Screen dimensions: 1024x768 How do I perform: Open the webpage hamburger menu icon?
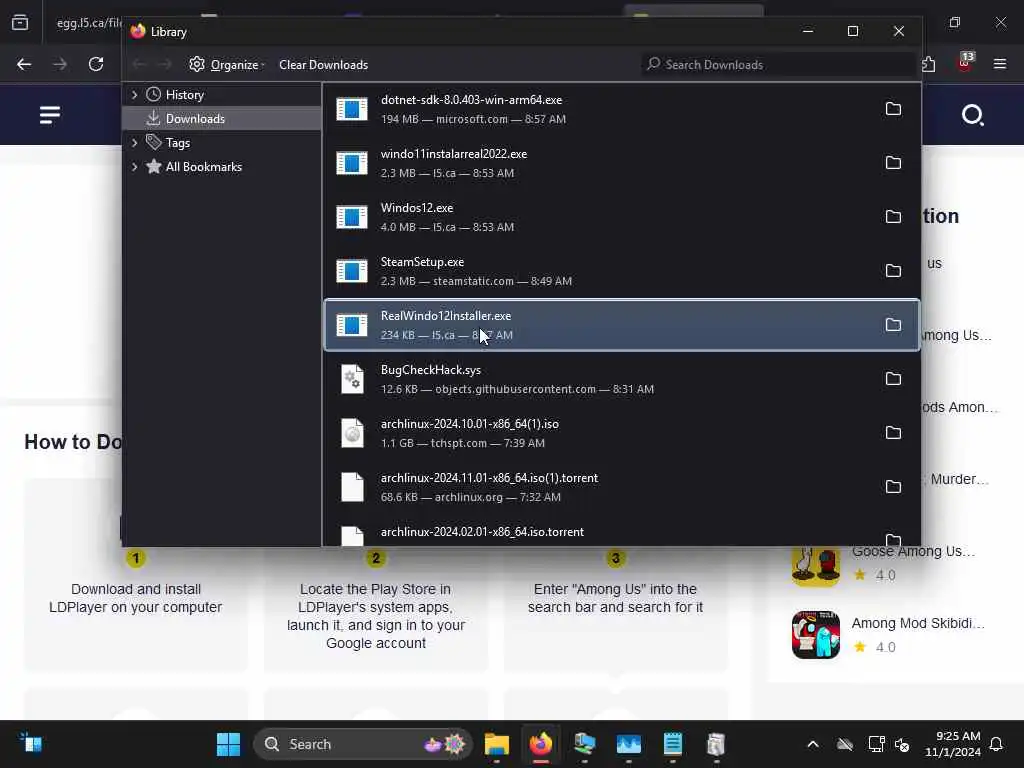tap(50, 115)
